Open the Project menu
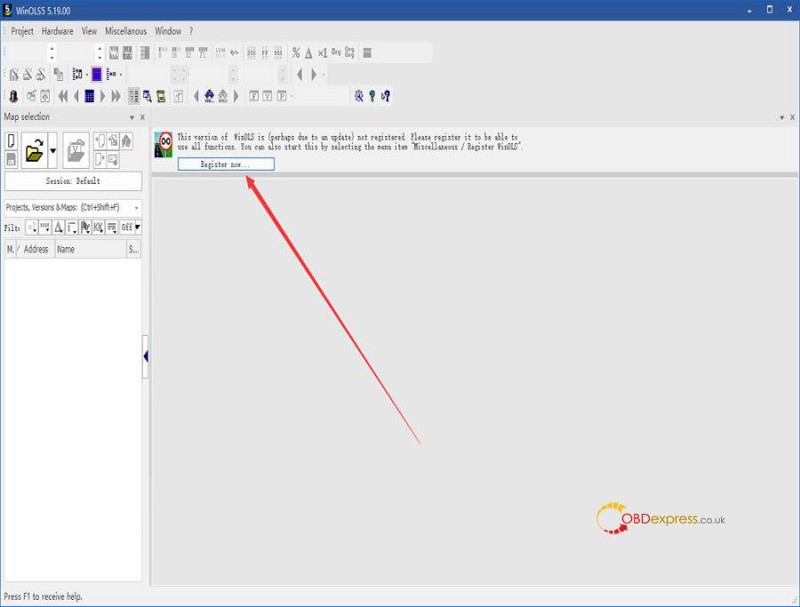The width and height of the screenshot is (800, 607). 22,31
